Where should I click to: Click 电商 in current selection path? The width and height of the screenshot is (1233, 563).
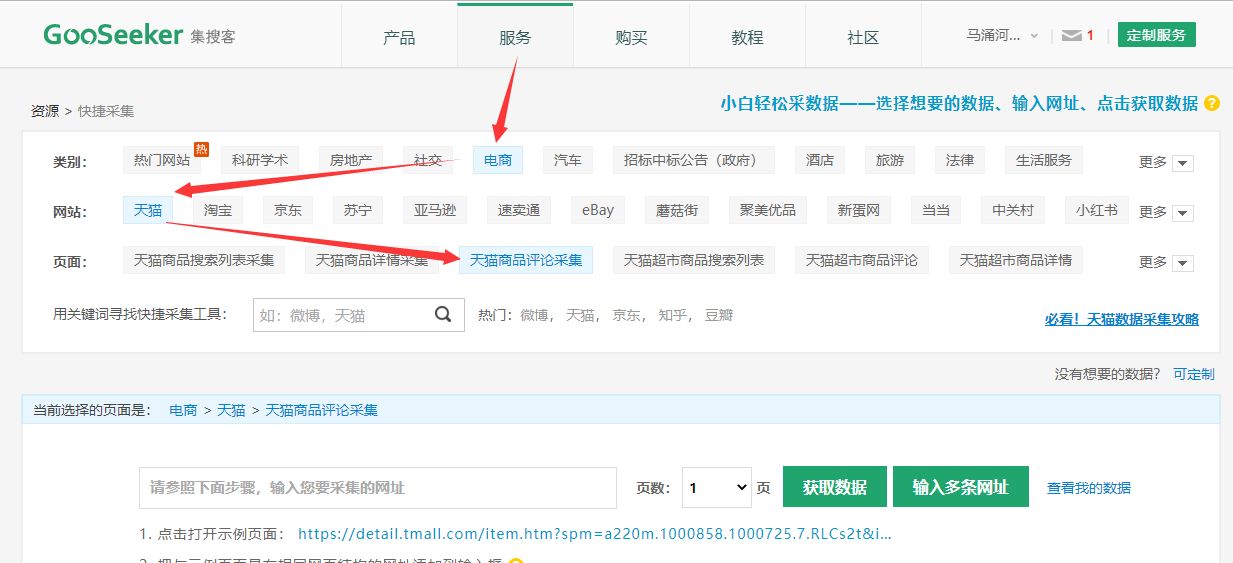click(x=183, y=410)
